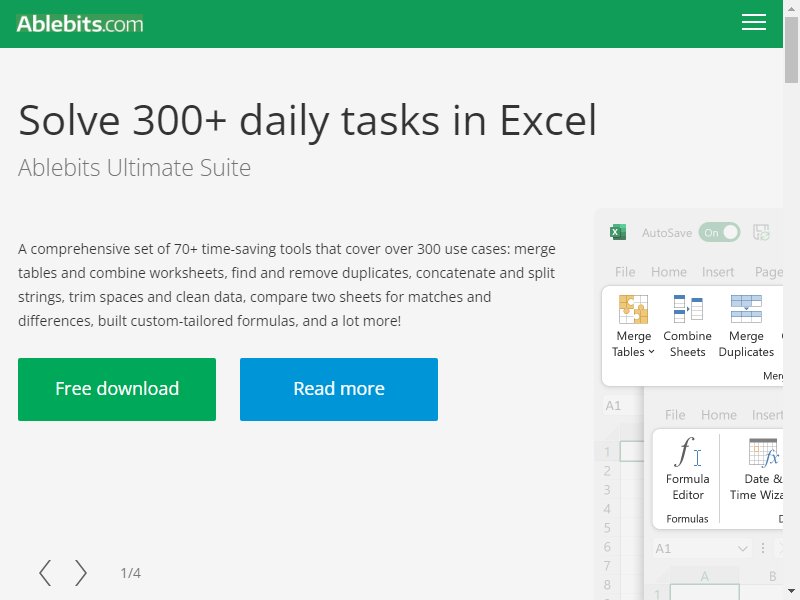Click the 'Solve 300+ daily tasks in Excel' heading

[x=307, y=121]
